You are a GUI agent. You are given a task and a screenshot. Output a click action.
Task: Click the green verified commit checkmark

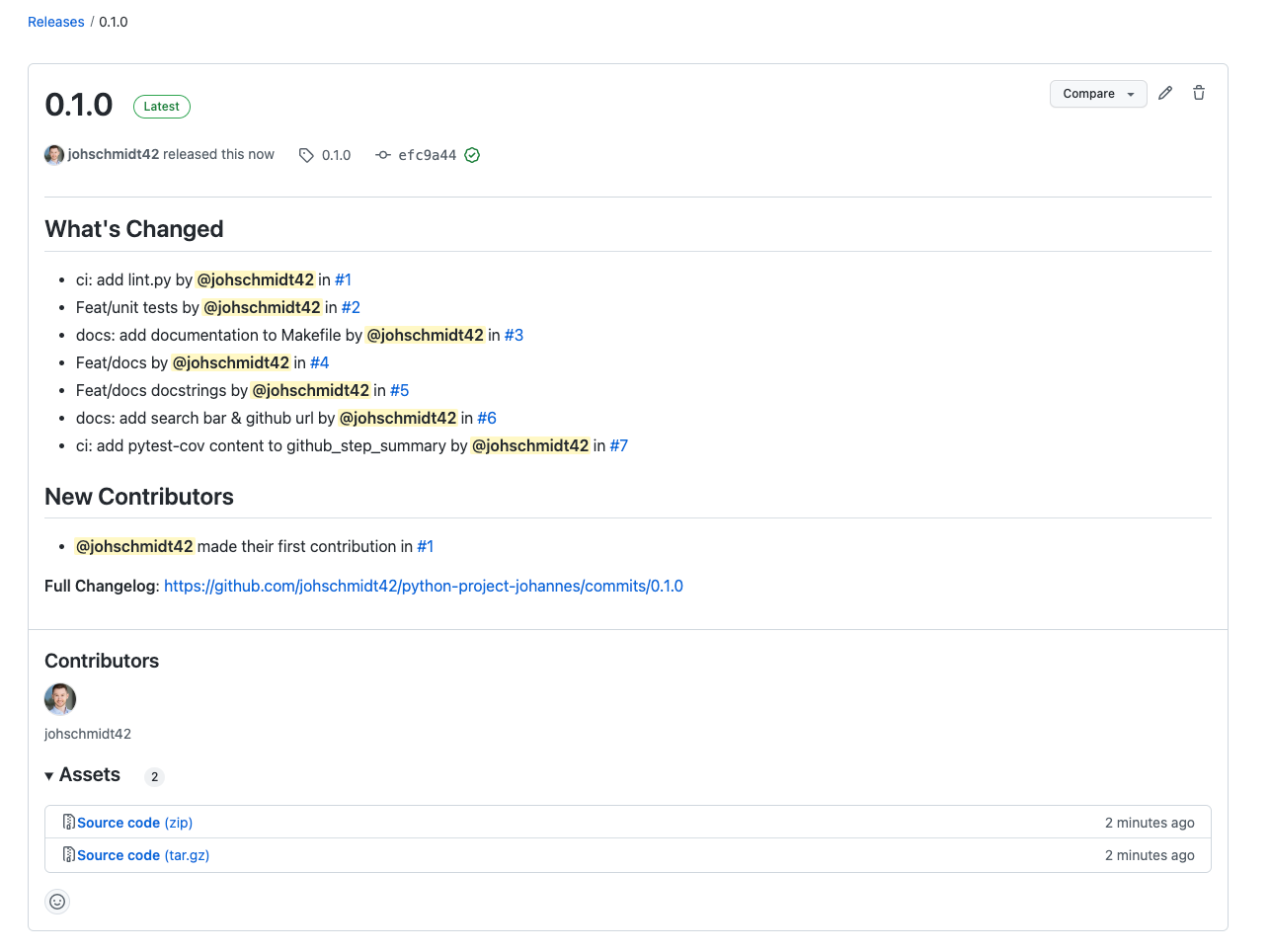[472, 155]
